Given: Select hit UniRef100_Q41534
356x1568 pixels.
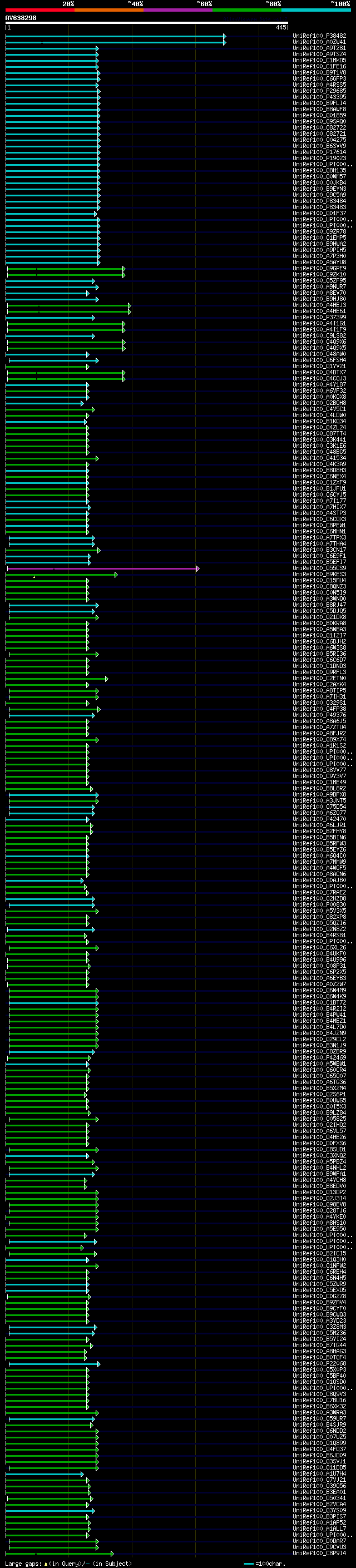Looking at the screenshot, I should pyautogui.click(x=319, y=458).
